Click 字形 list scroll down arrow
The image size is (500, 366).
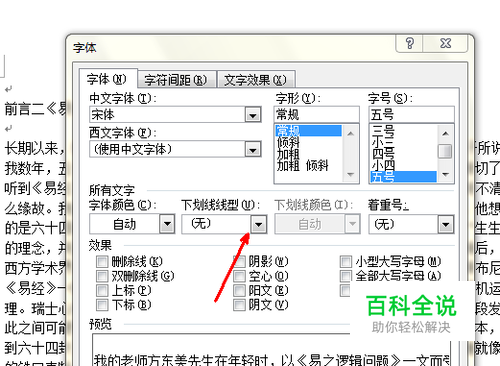[x=350, y=174]
